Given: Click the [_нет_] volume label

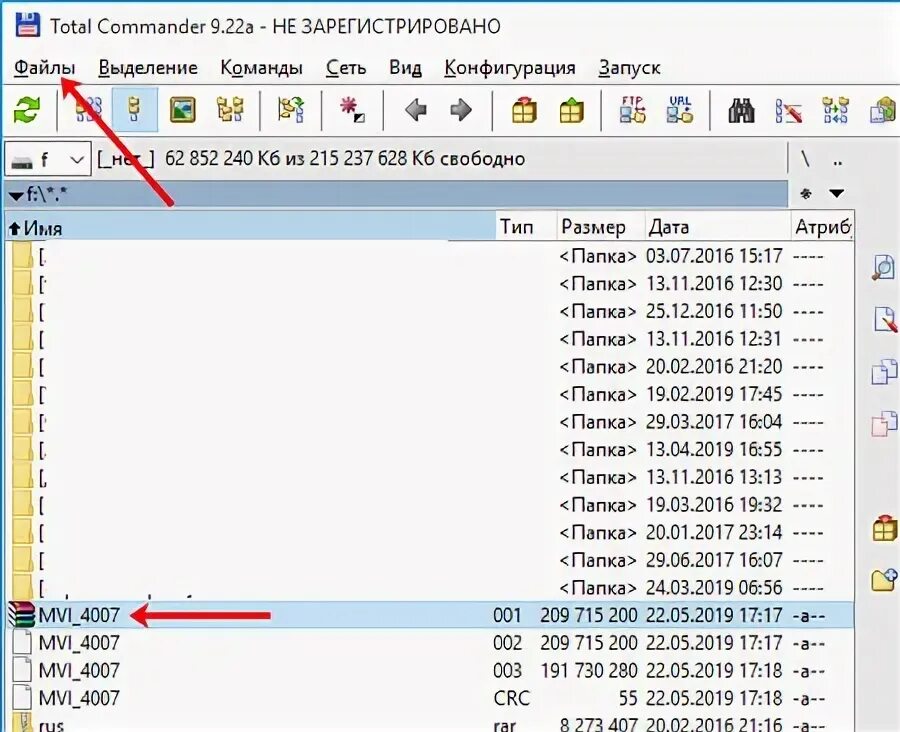Looking at the screenshot, I should [126, 159].
